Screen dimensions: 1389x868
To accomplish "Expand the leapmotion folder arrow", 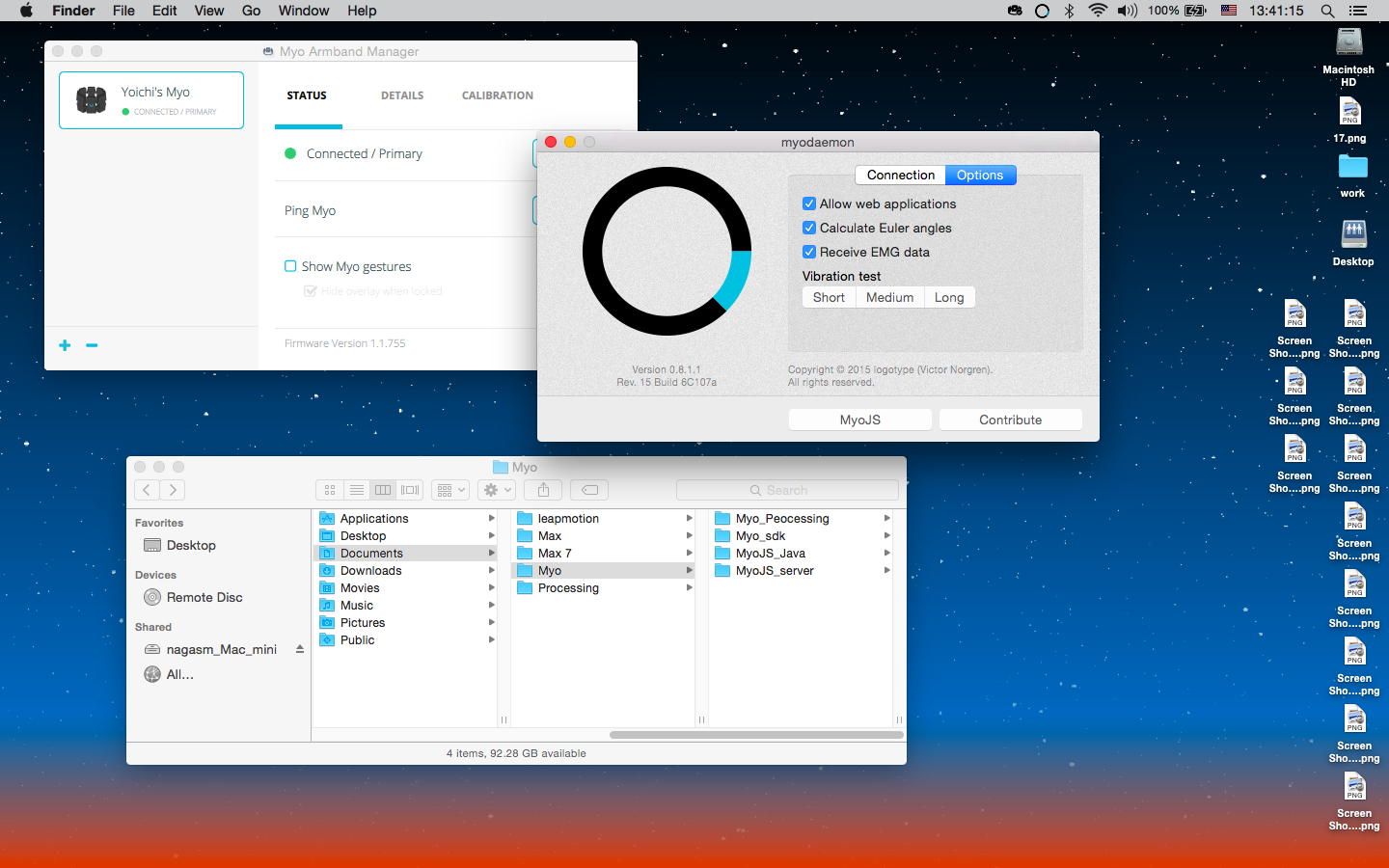I will point(690,519).
